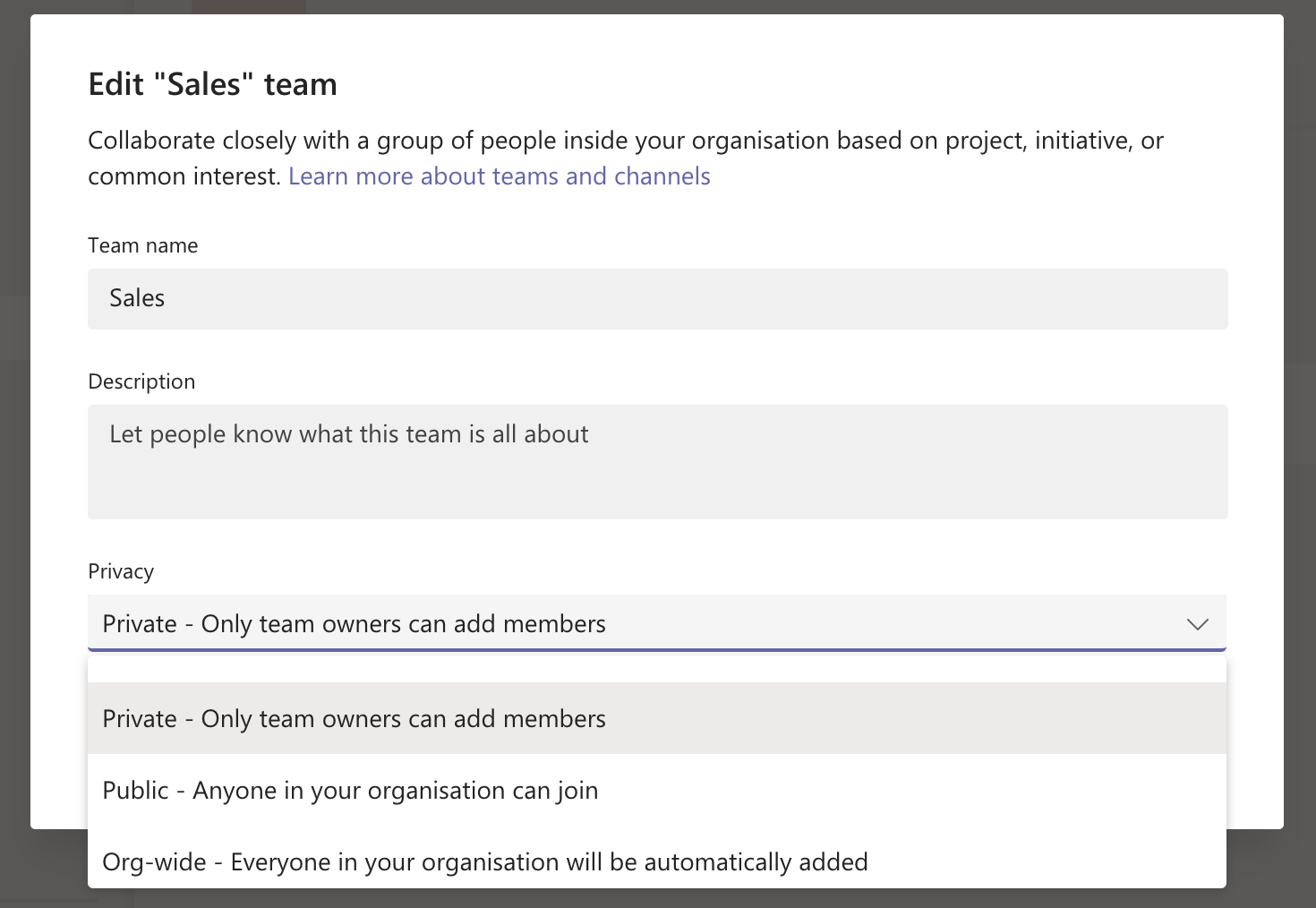The width and height of the screenshot is (1316, 908).
Task: Click the Privacy combo box's selected value
Action: [x=354, y=624]
